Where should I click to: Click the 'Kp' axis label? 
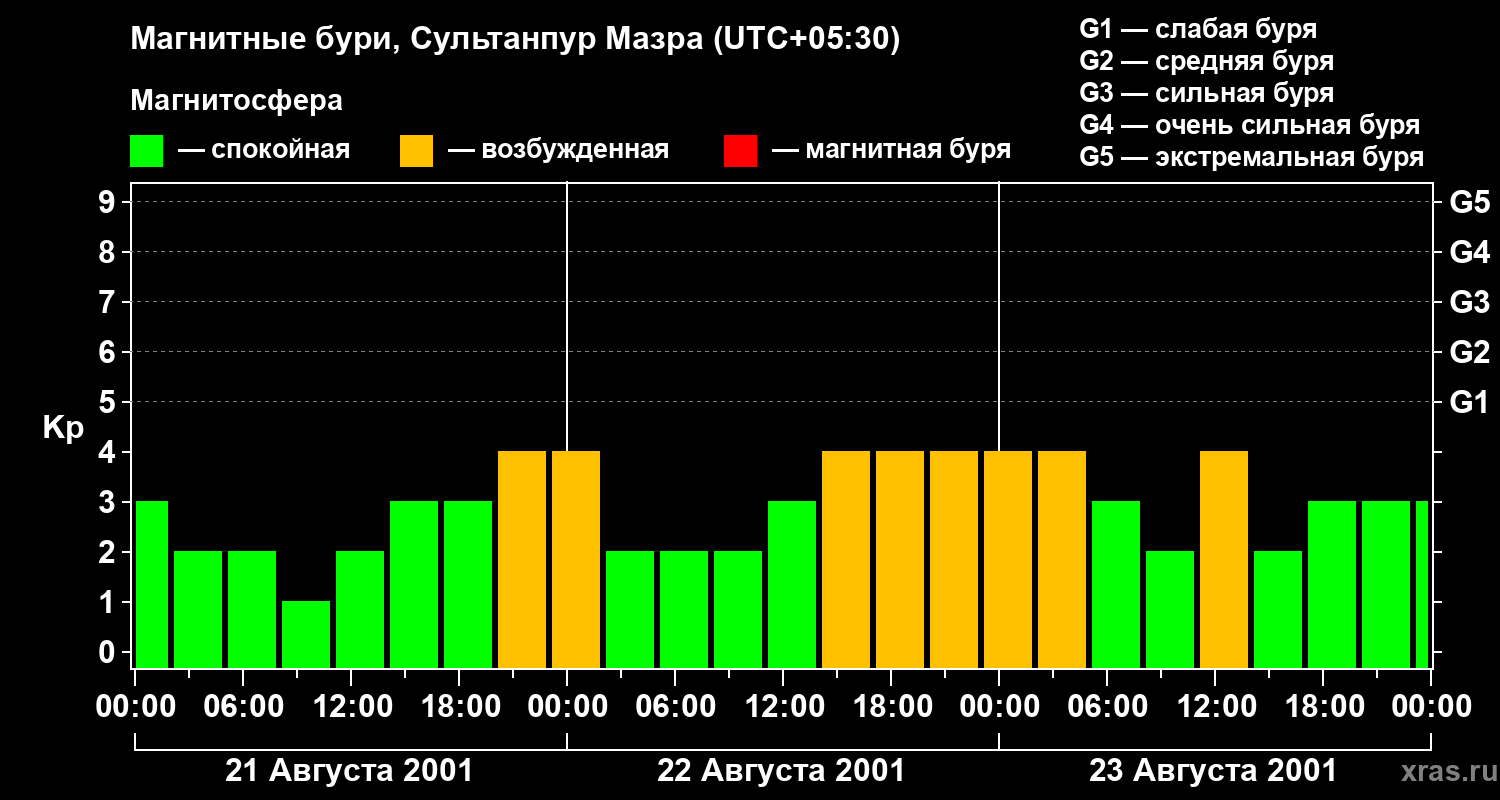pos(63,428)
